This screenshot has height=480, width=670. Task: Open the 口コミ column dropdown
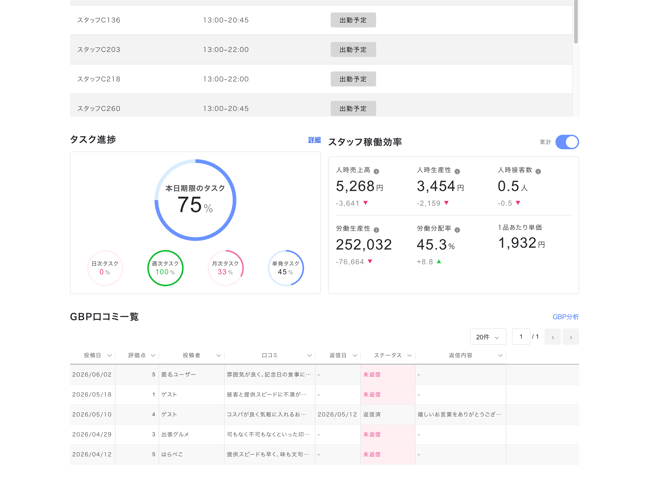[309, 356]
